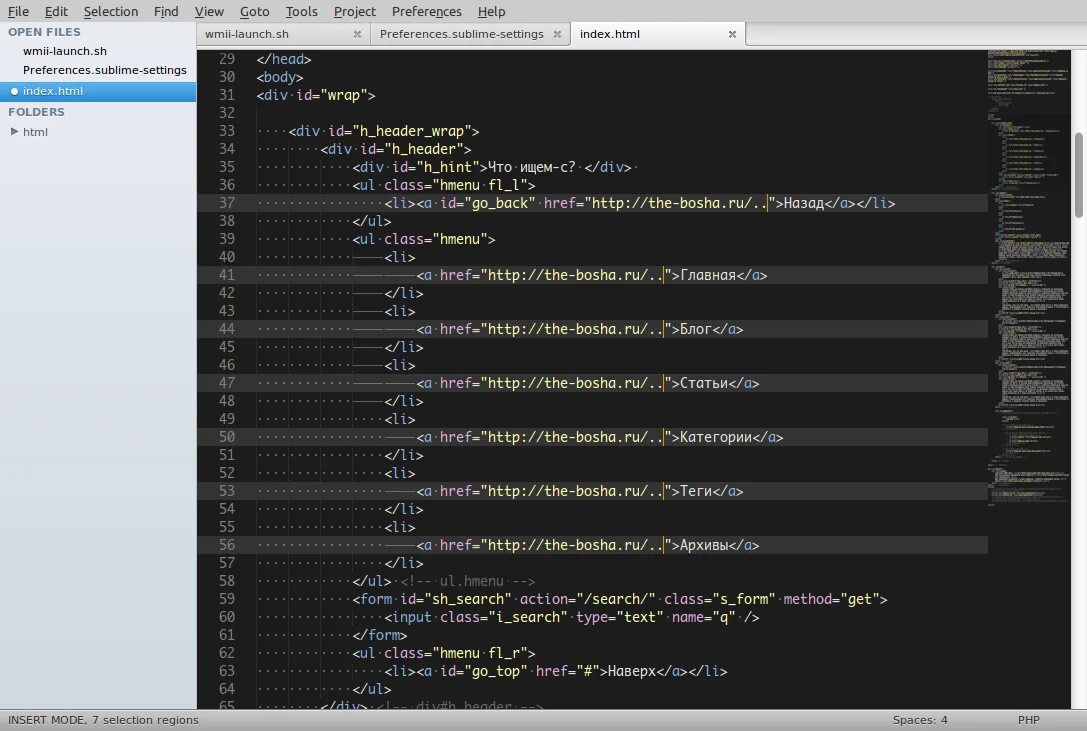Click the Главная link text
The width and height of the screenshot is (1087, 731).
tap(708, 275)
